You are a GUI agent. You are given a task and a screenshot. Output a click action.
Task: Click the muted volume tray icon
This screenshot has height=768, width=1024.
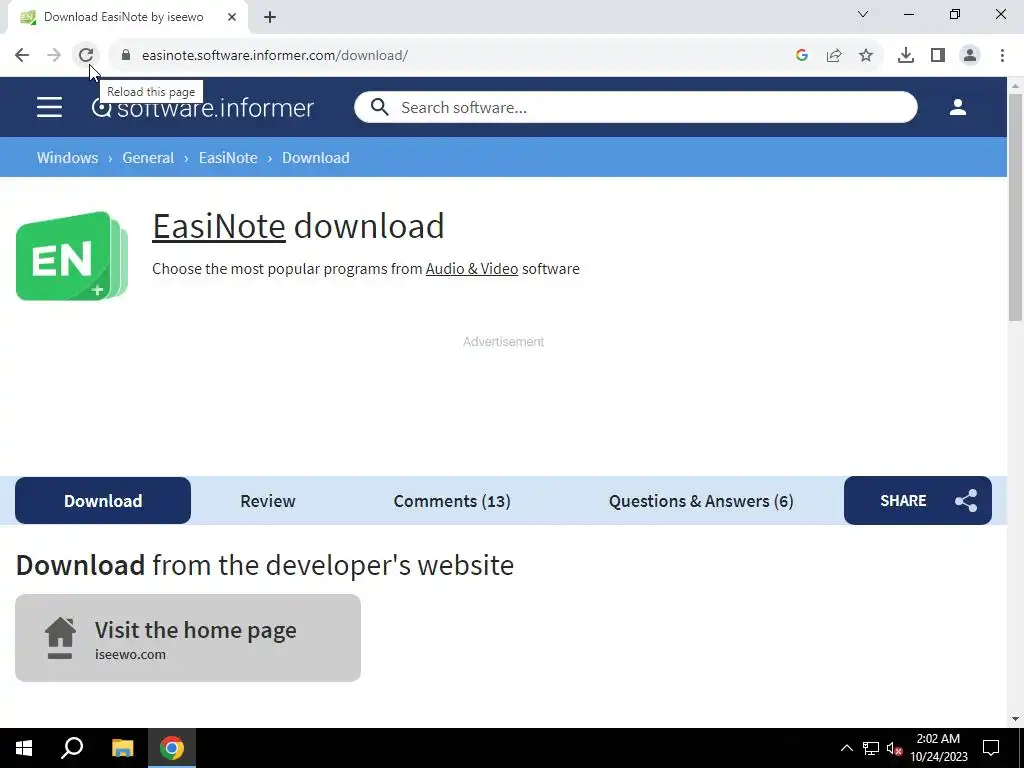(x=895, y=748)
